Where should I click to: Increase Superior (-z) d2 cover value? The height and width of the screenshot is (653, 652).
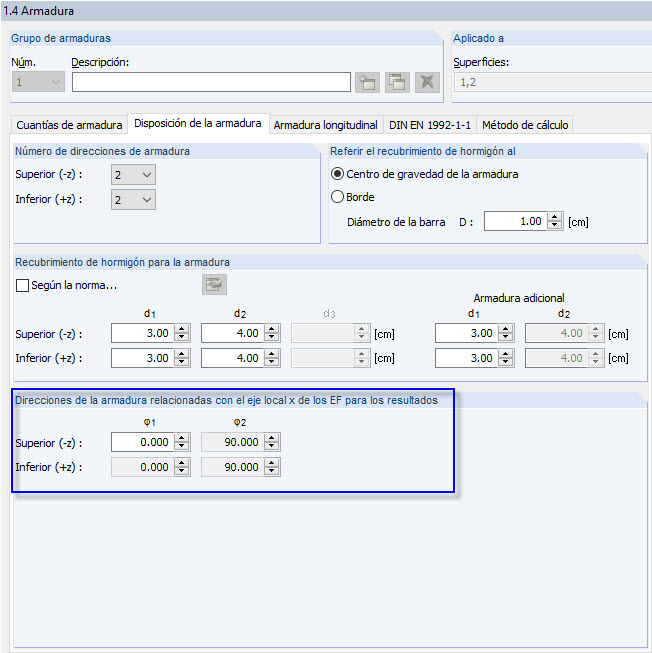point(271,329)
